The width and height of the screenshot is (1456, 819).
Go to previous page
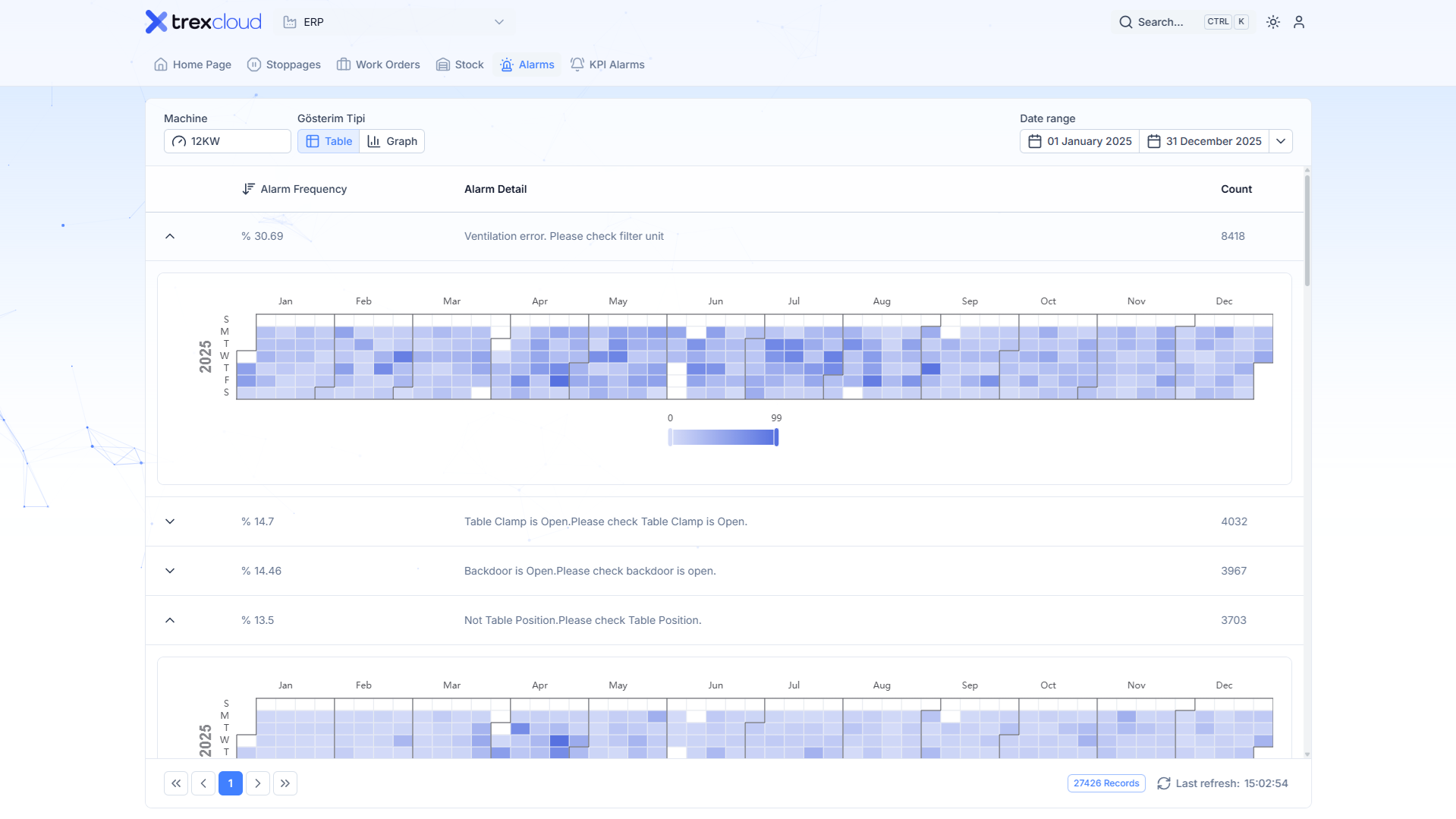[203, 783]
